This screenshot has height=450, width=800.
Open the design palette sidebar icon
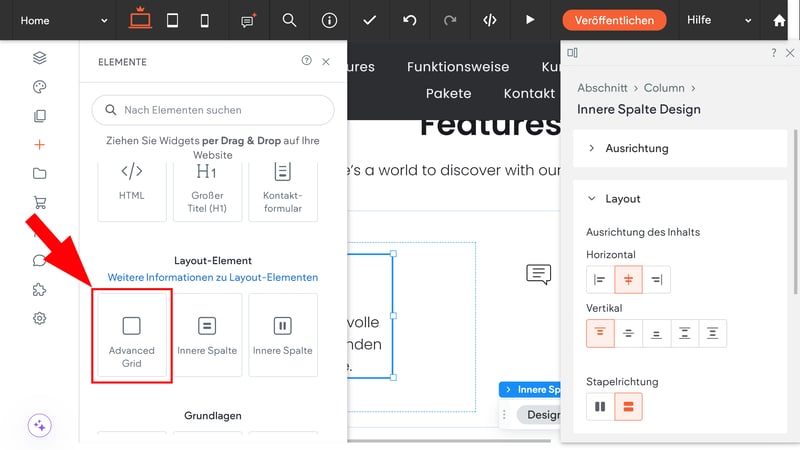tap(40, 87)
